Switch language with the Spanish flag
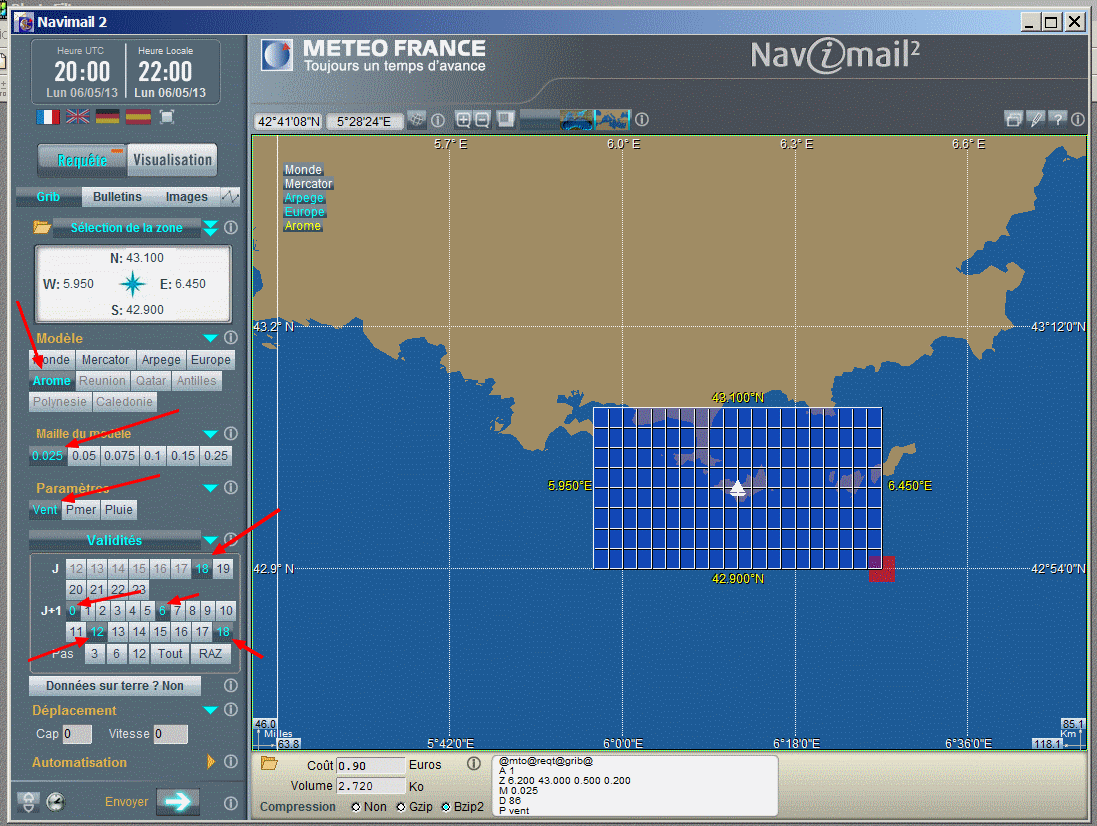Image resolution: width=1097 pixels, height=826 pixels. point(138,117)
